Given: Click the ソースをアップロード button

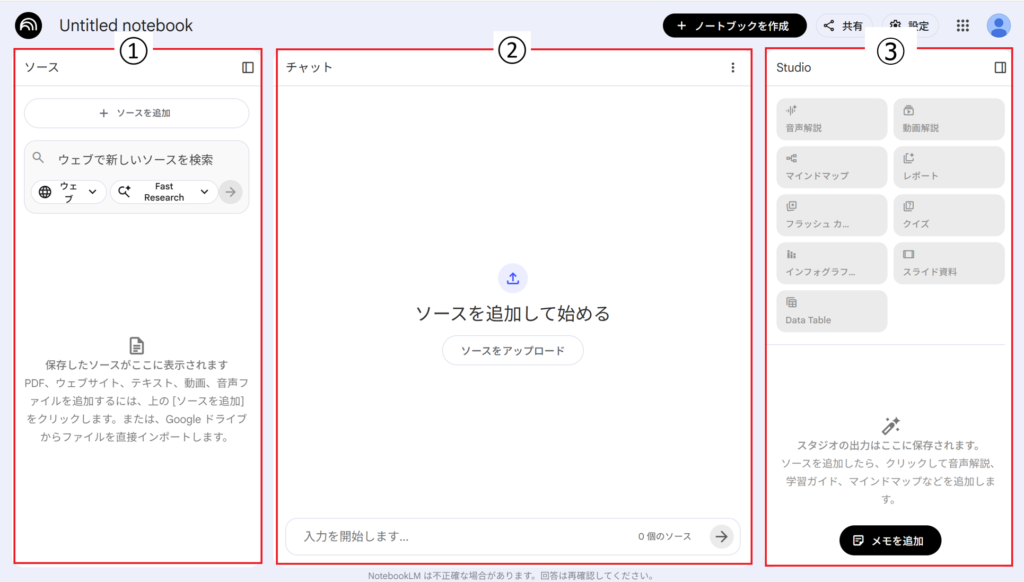Looking at the screenshot, I should 512,351.
